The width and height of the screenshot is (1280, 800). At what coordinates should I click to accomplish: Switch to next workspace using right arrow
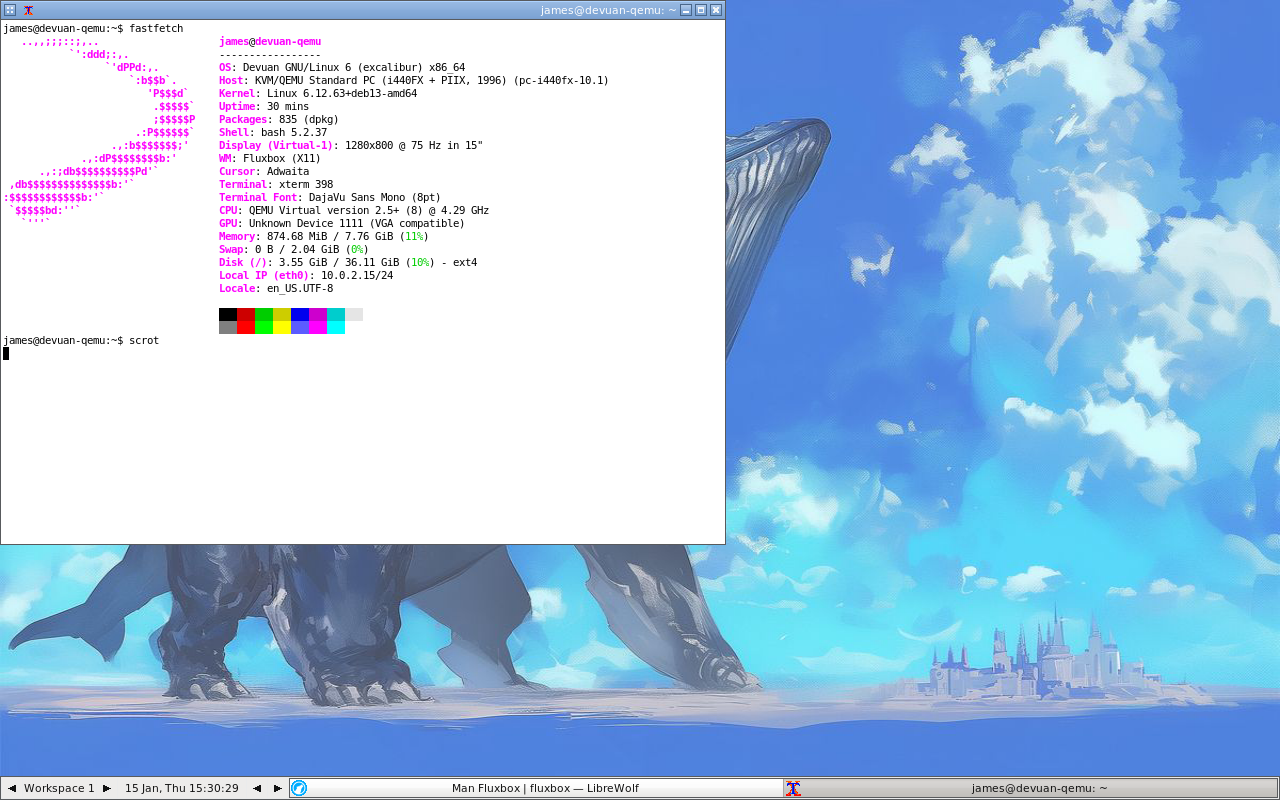[107, 788]
